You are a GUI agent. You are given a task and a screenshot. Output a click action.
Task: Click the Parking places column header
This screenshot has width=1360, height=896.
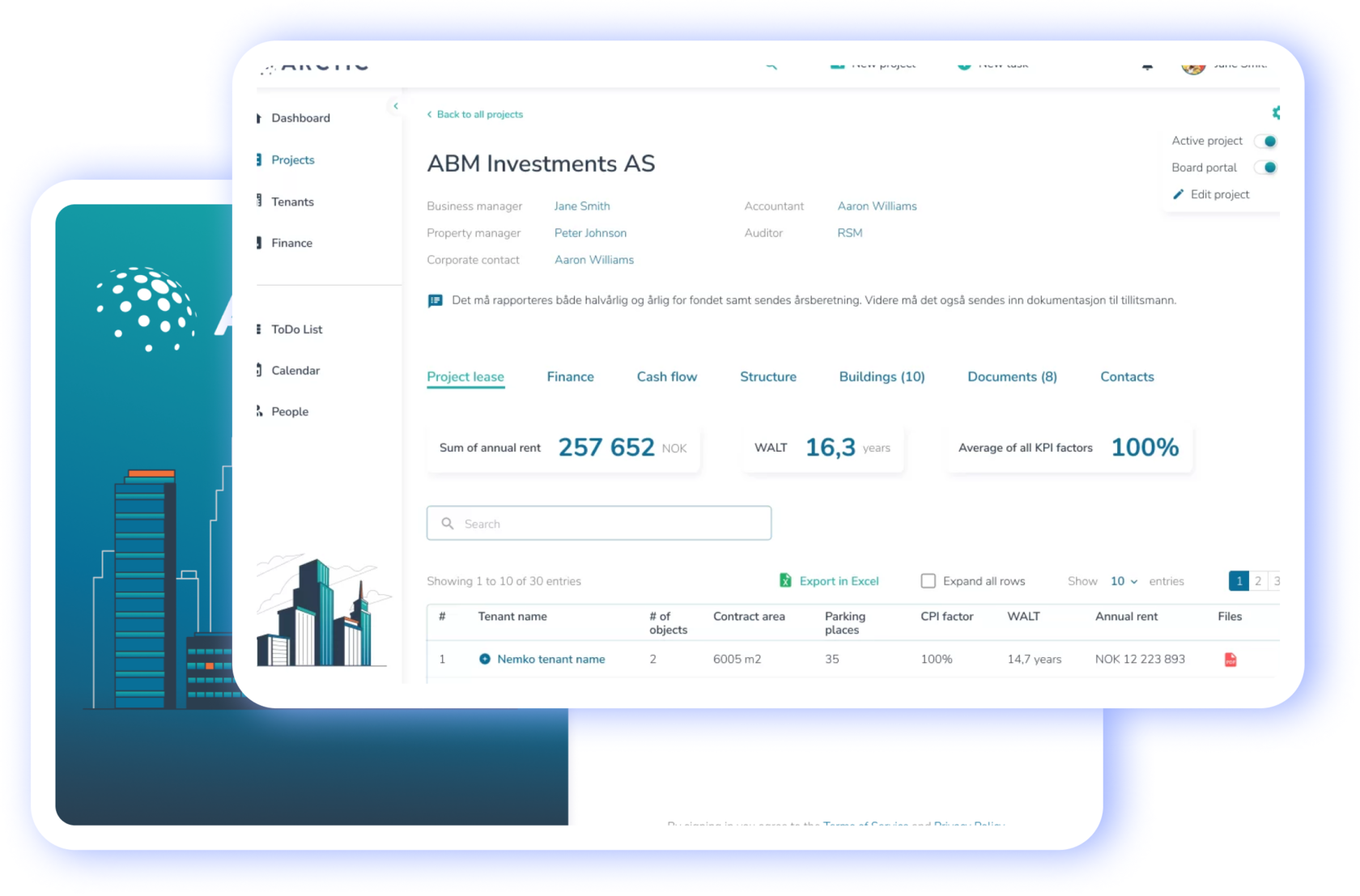845,623
